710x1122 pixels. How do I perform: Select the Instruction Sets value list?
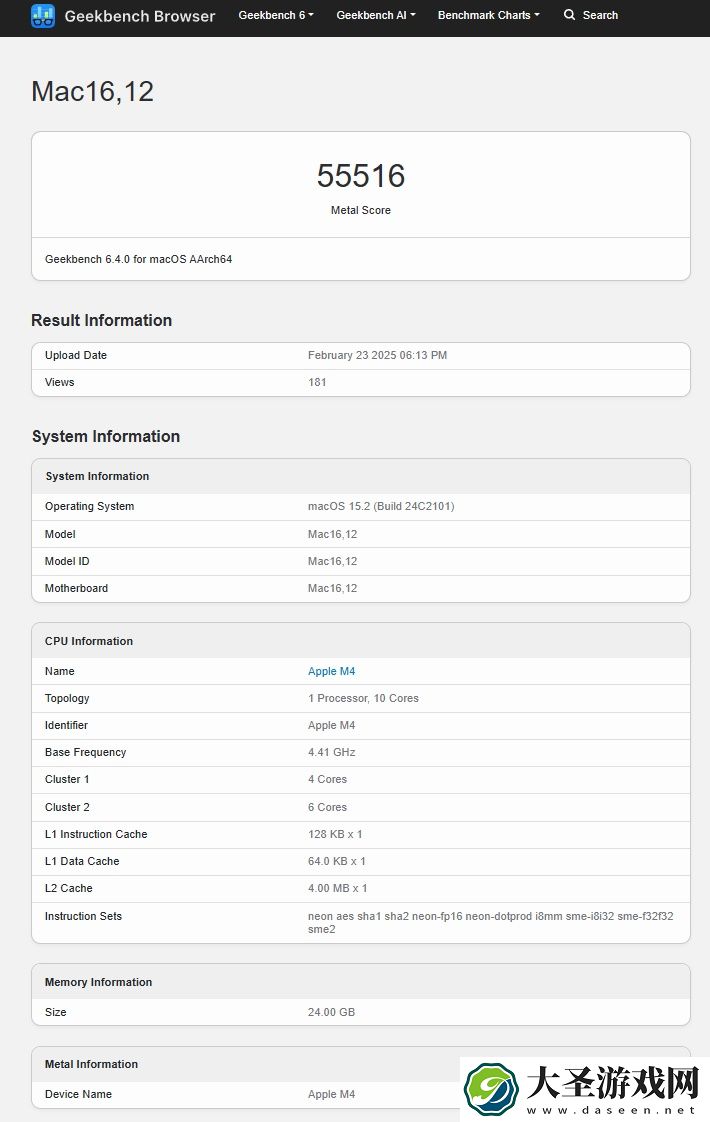[490, 922]
